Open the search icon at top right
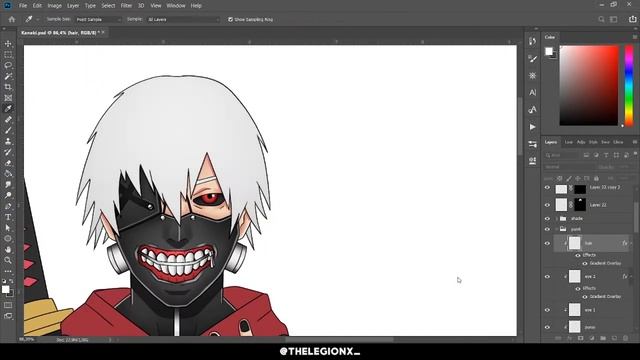Screen dimensions: 640x360 pos(601,19)
